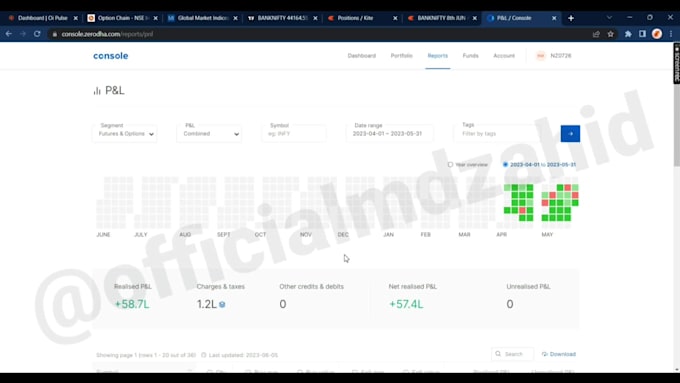
Task: Close the P&L / Console tab
Action: (554, 18)
